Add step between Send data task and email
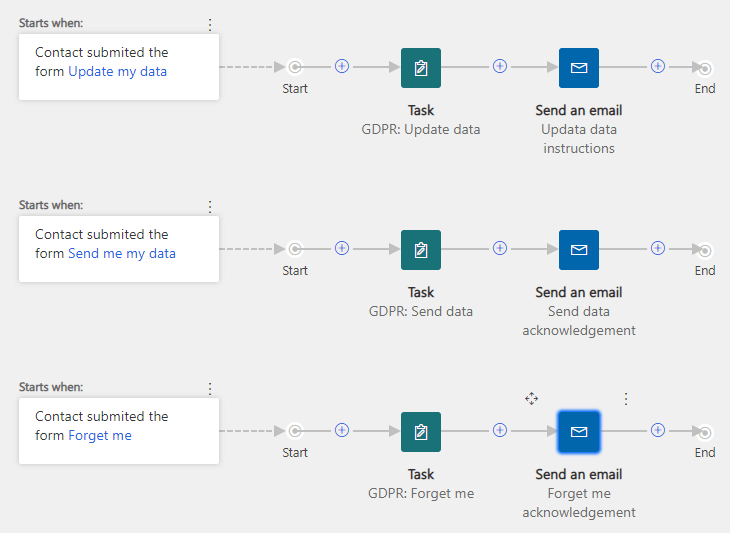 click(x=500, y=248)
